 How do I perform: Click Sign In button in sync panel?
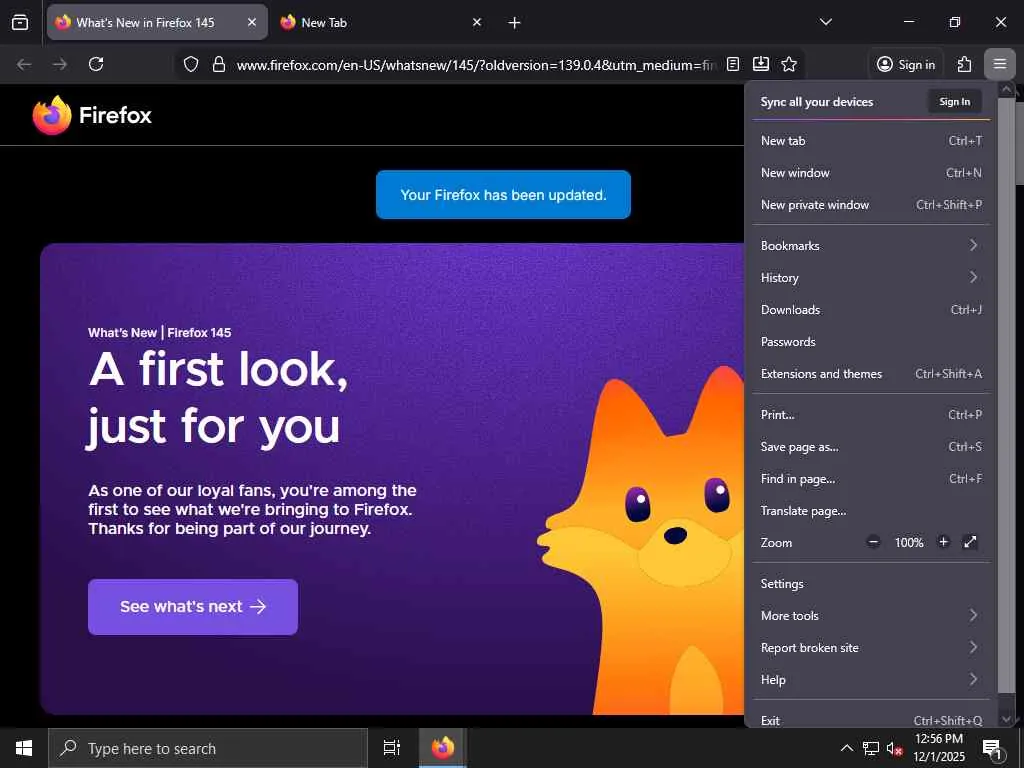pyautogui.click(x=954, y=101)
